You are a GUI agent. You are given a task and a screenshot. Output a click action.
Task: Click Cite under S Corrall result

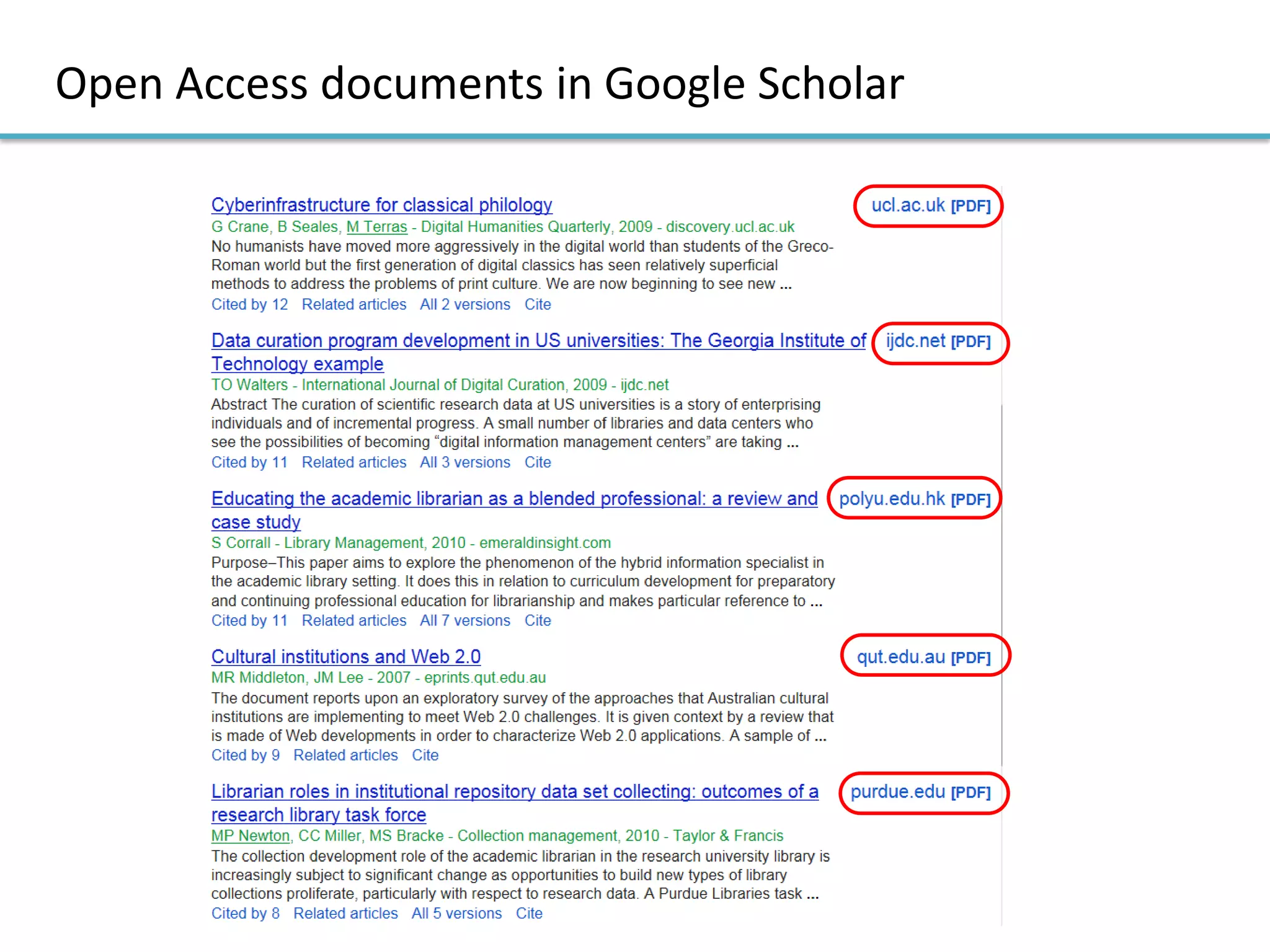tap(538, 620)
